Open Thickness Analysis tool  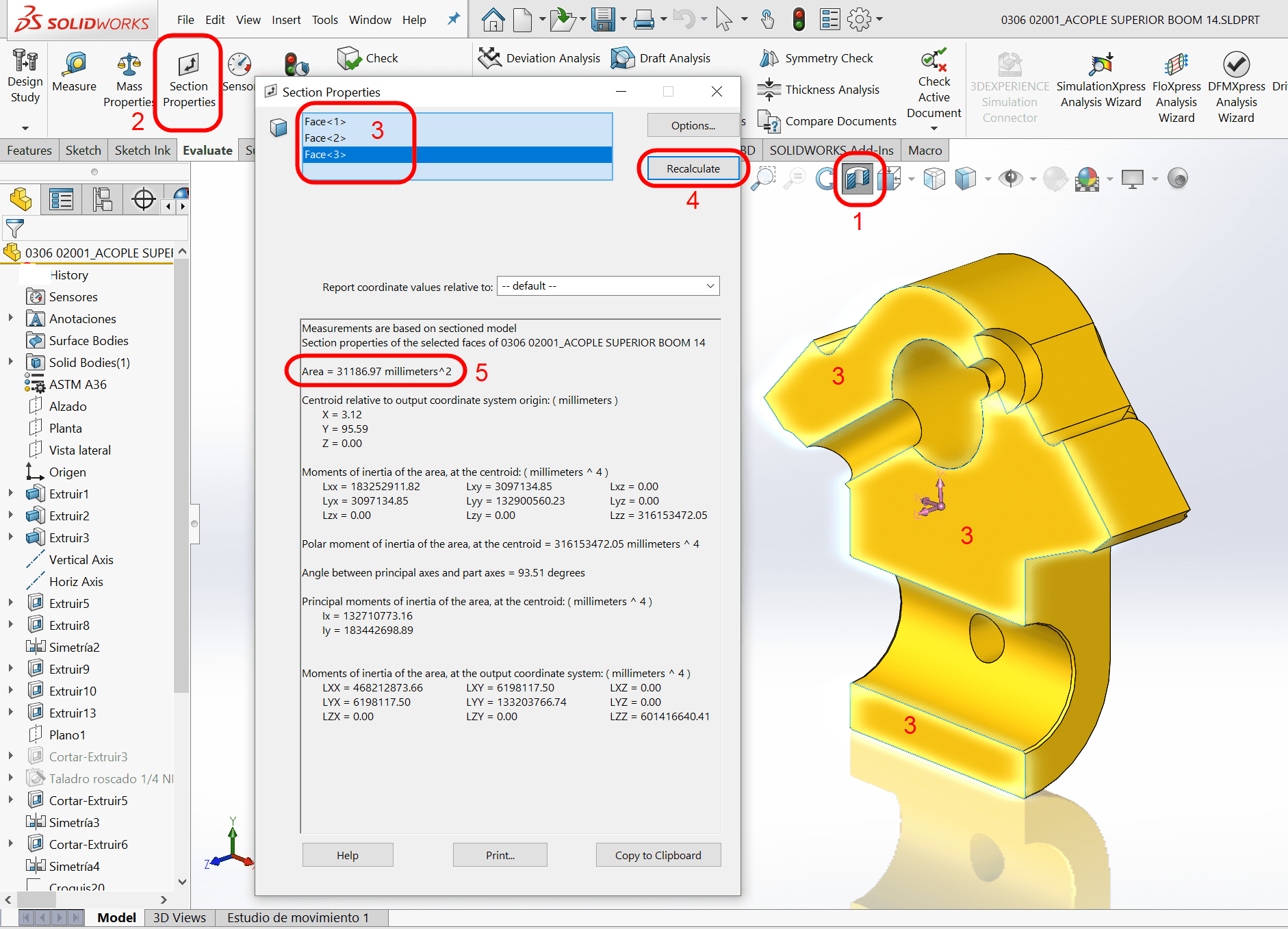(x=819, y=90)
